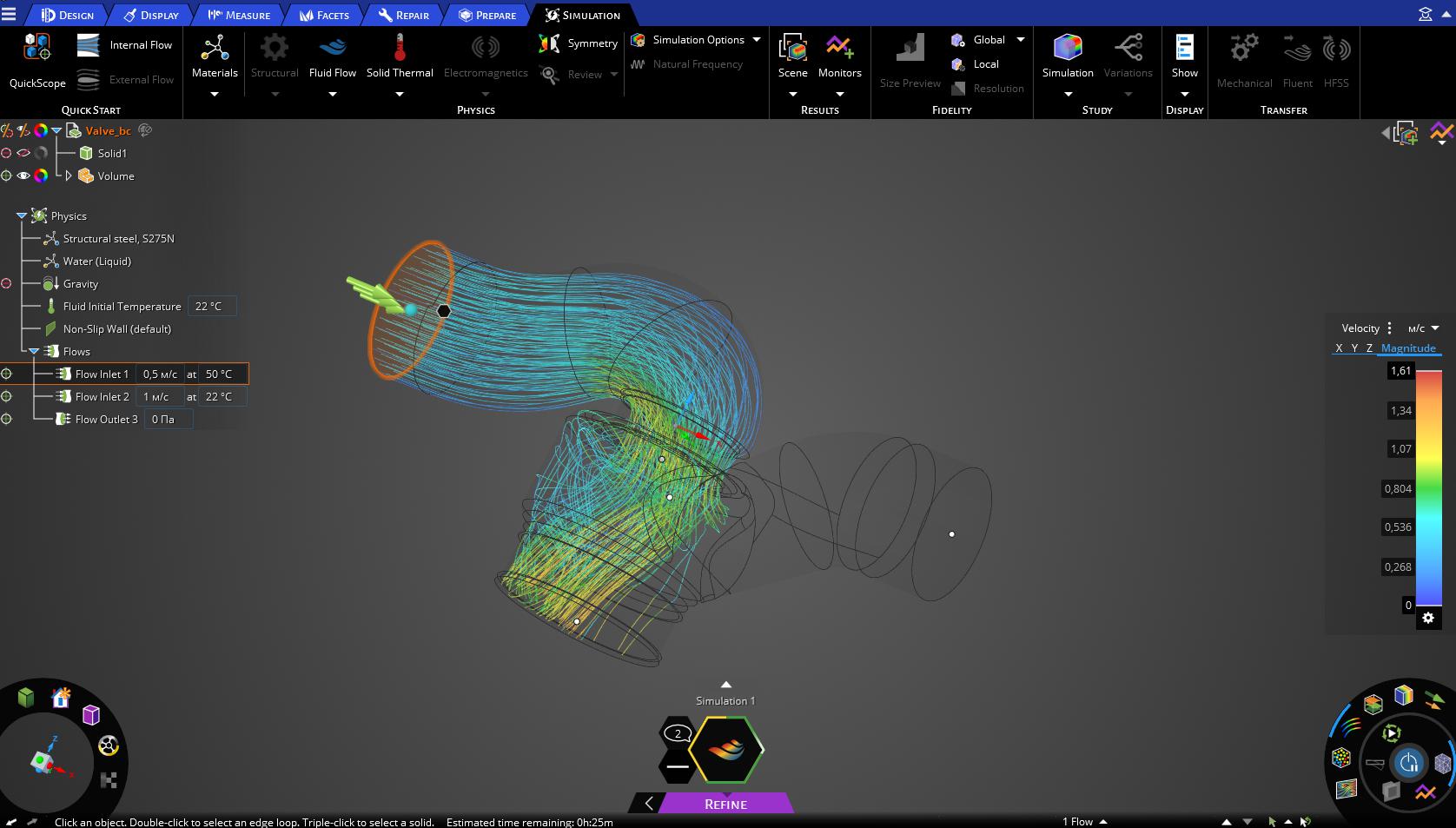The height and width of the screenshot is (828, 1456).
Task: Click the Local fidelity option
Action: pyautogui.click(x=976, y=64)
